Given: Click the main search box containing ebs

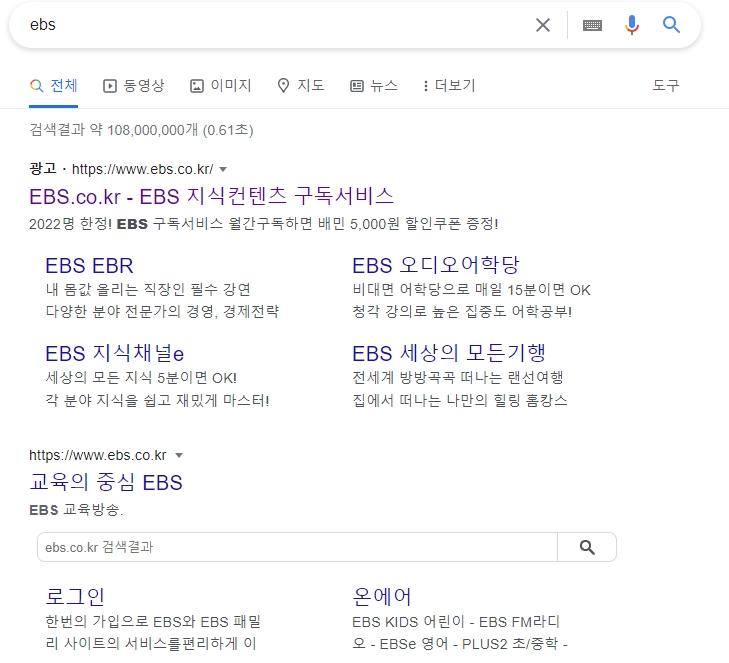Looking at the screenshot, I should pos(270,25).
